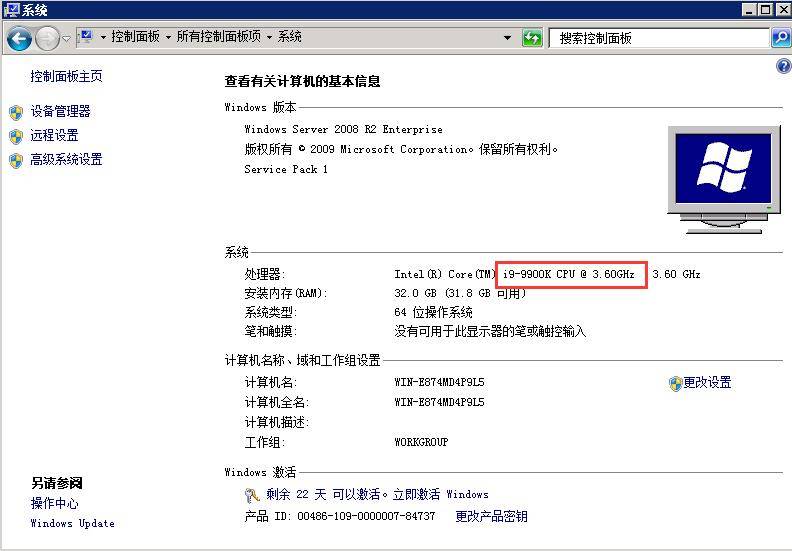Click shield icon next to 高级系统设置
The image size is (792, 551).
[x=16, y=161]
